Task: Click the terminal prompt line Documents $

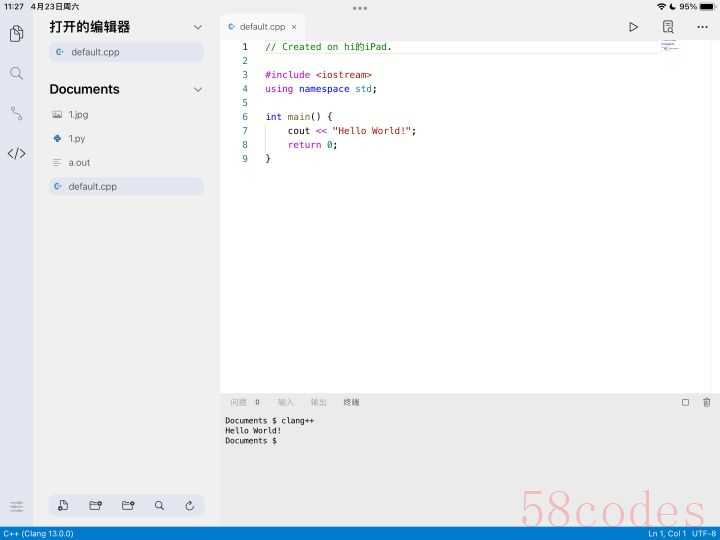Action: [251, 440]
